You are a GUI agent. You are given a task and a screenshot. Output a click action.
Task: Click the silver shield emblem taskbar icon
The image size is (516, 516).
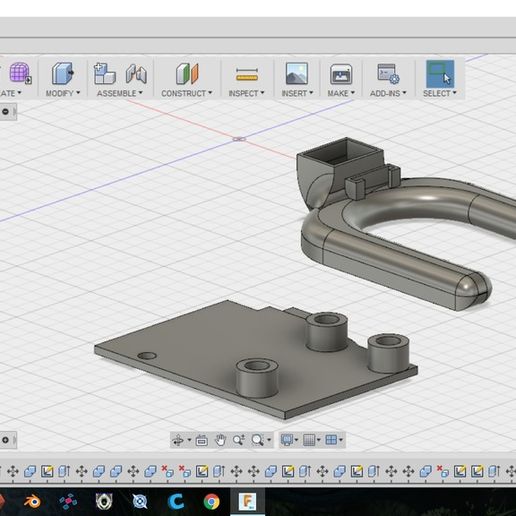pyautogui.click(x=104, y=502)
